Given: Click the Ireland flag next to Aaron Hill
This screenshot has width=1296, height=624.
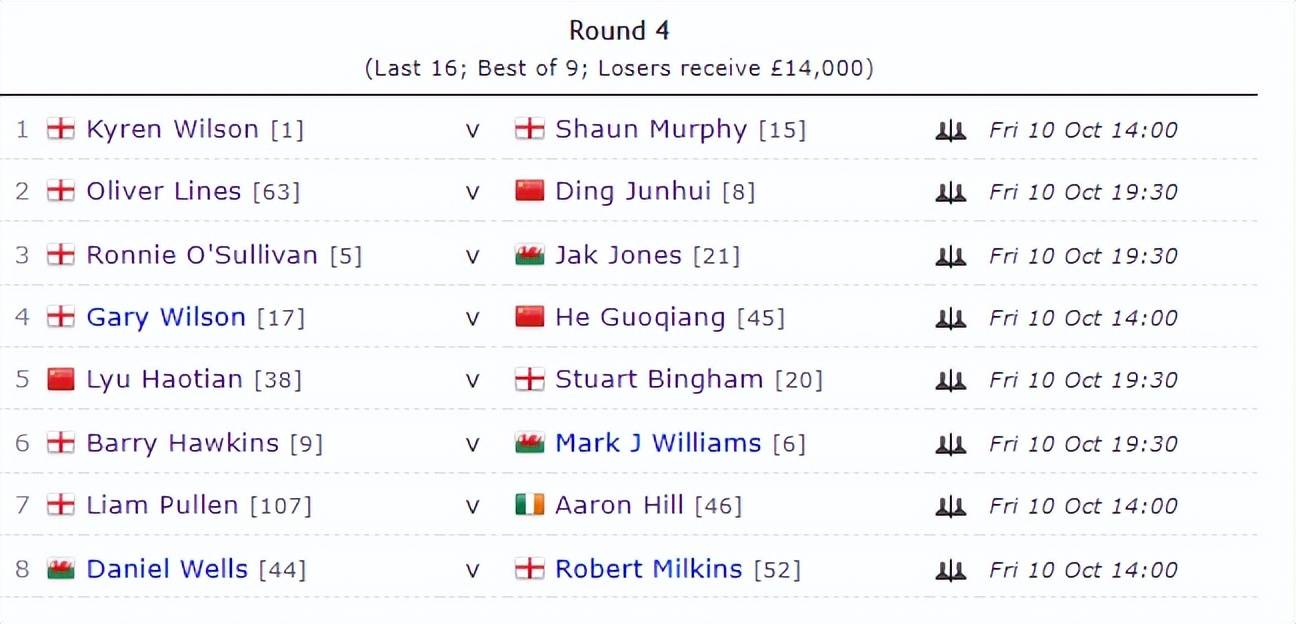Looking at the screenshot, I should tap(530, 506).
